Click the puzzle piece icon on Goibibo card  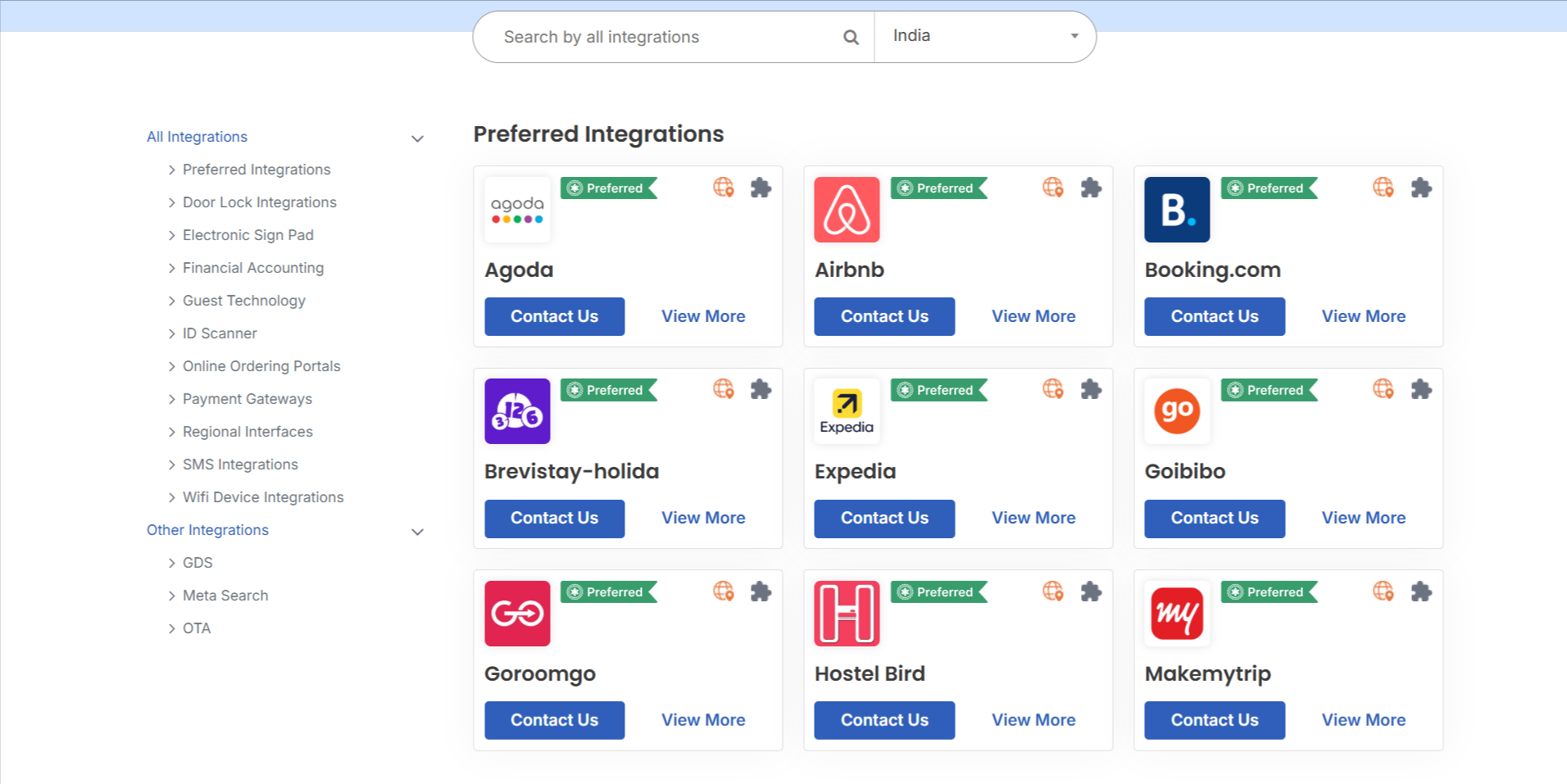click(x=1421, y=389)
